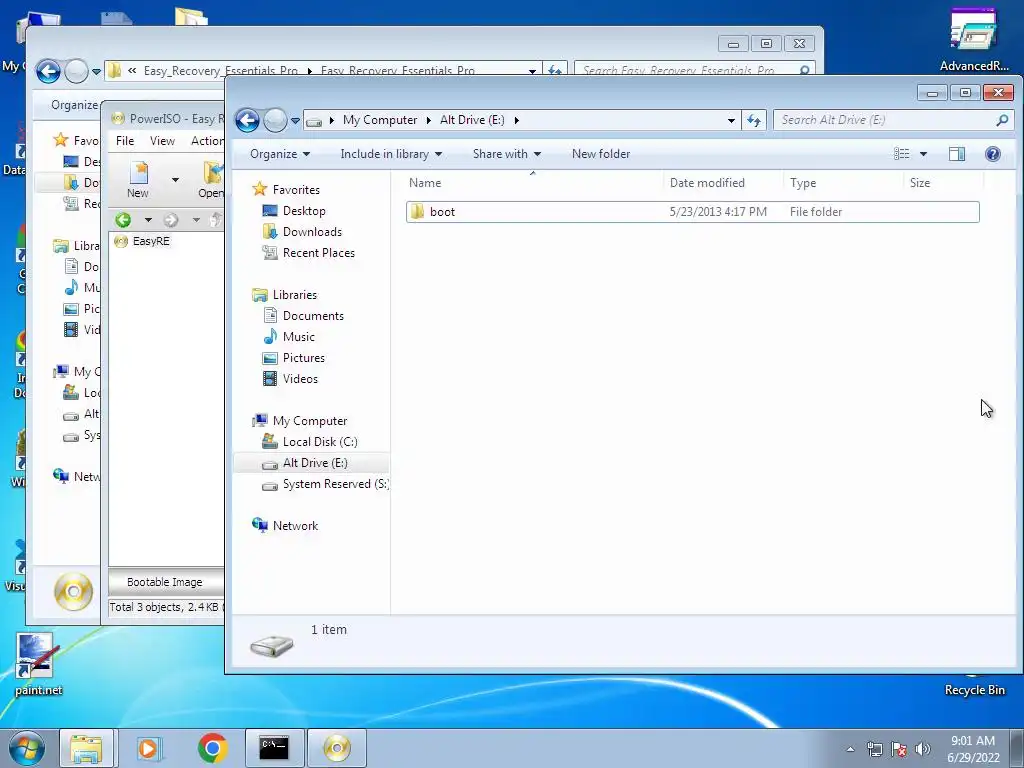Sort files by Name column
The height and width of the screenshot is (768, 1024).
pyautogui.click(x=533, y=183)
